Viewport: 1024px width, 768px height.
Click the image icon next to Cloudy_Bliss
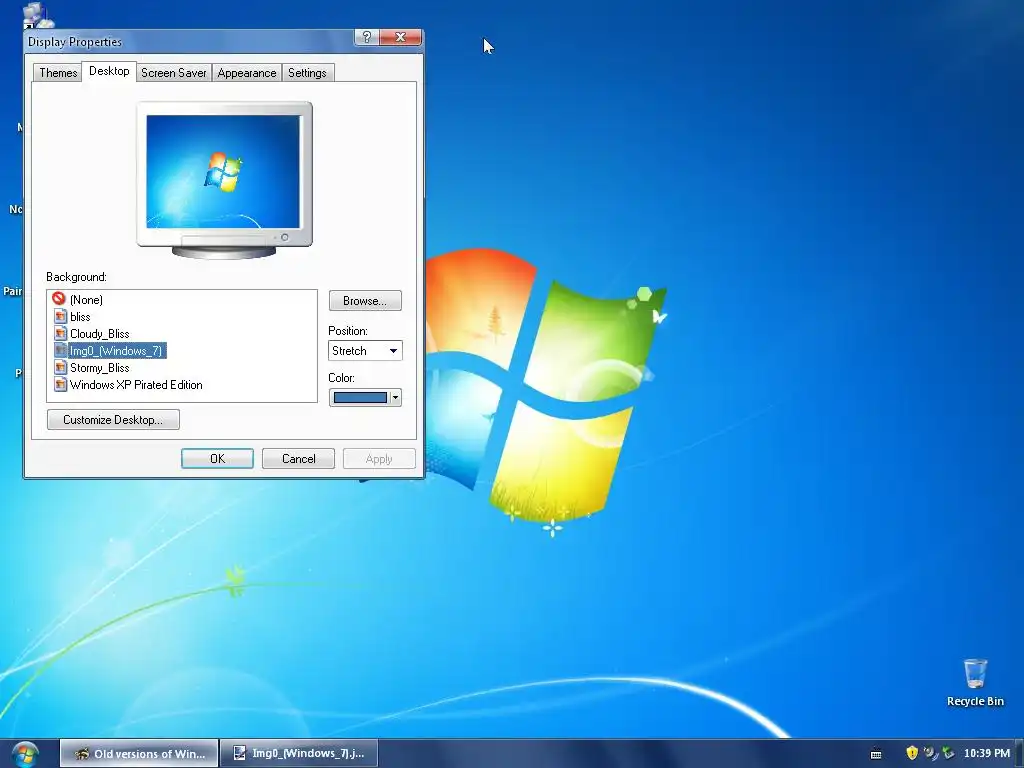(60, 334)
